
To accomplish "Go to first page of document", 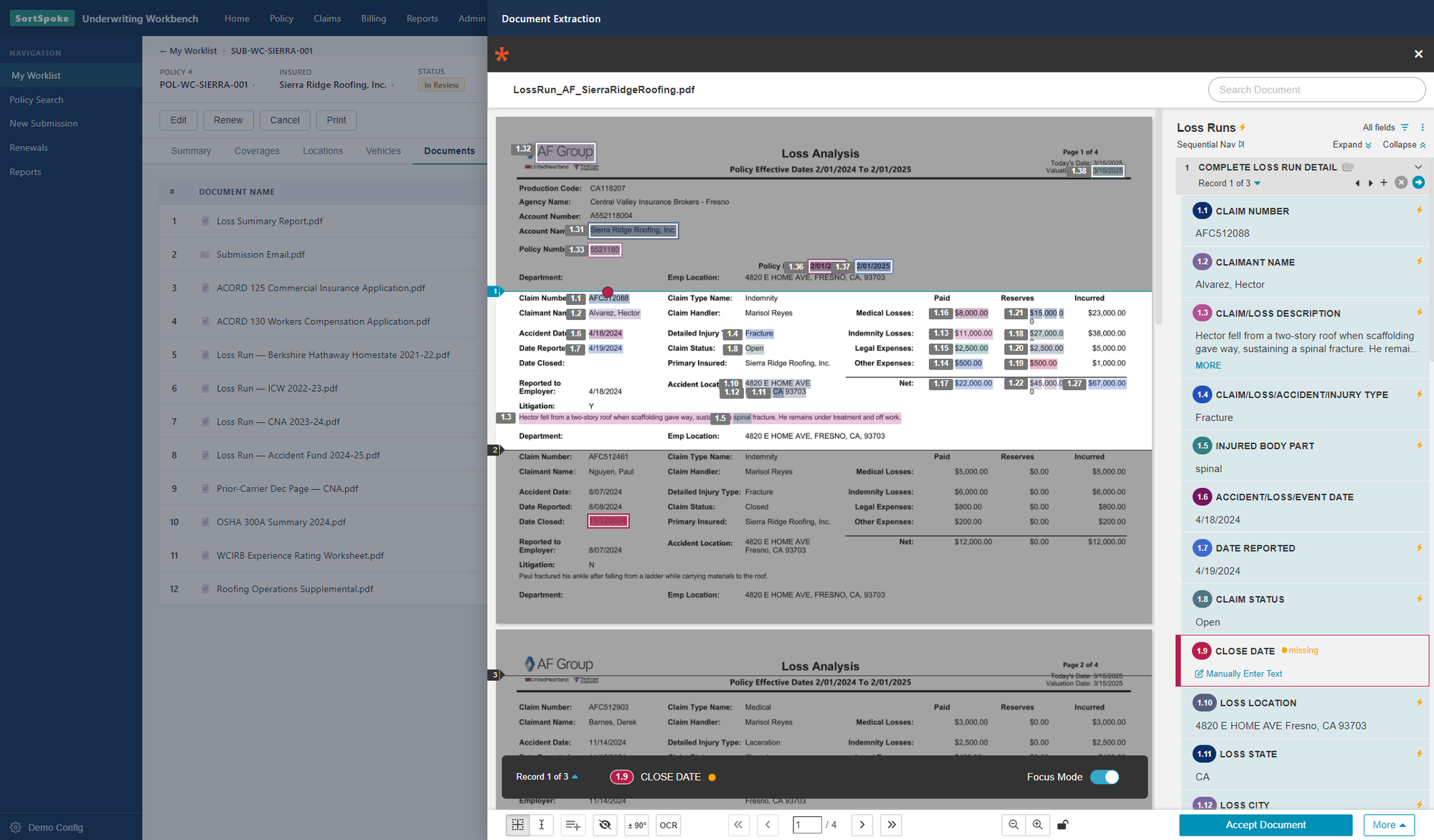I will coord(738,825).
